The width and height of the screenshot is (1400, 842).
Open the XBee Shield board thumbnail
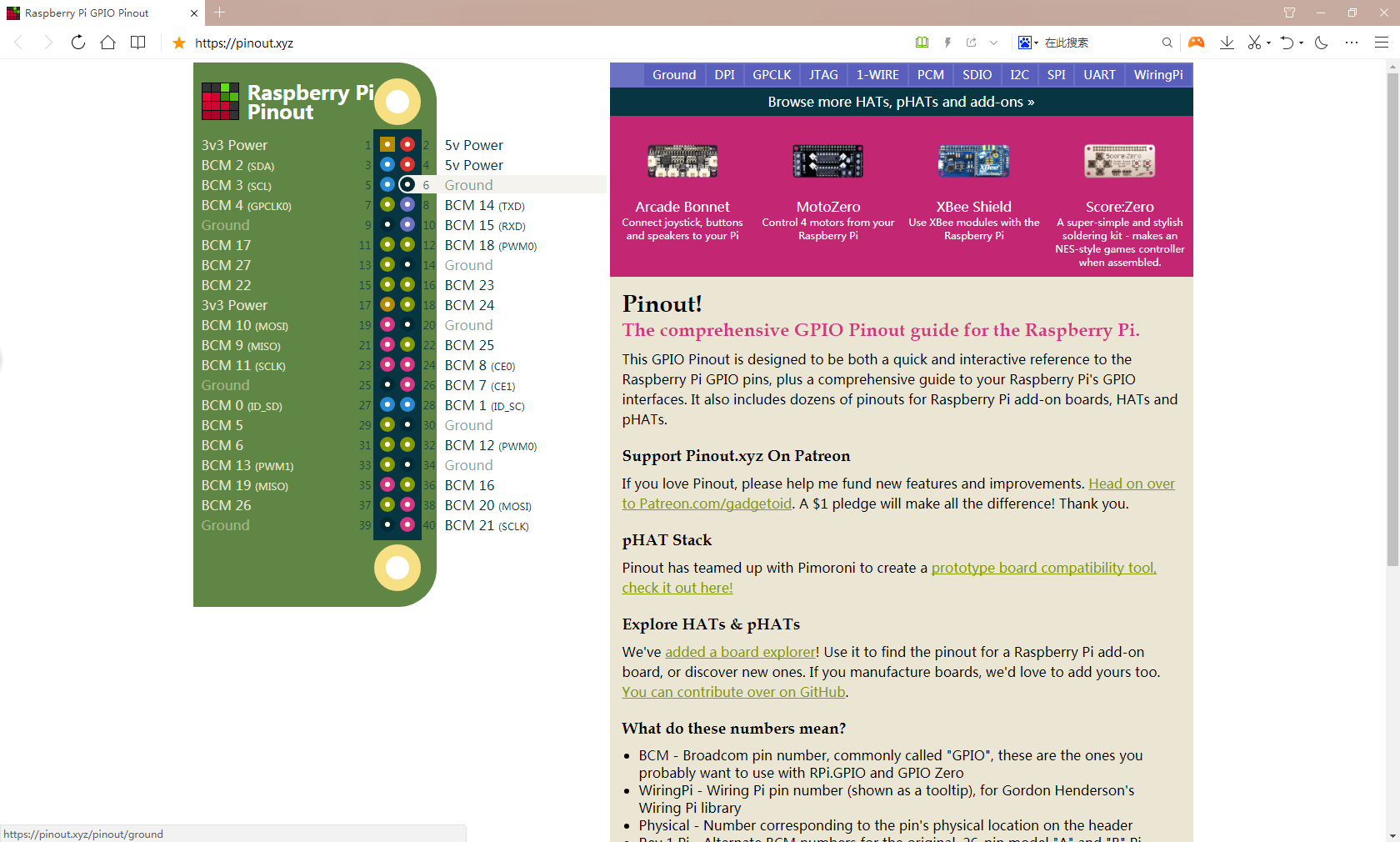[x=973, y=161]
